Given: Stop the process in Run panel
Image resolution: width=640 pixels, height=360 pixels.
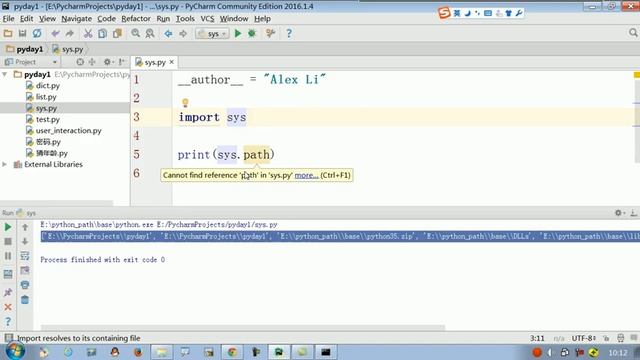Looking at the screenshot, I should [8, 242].
